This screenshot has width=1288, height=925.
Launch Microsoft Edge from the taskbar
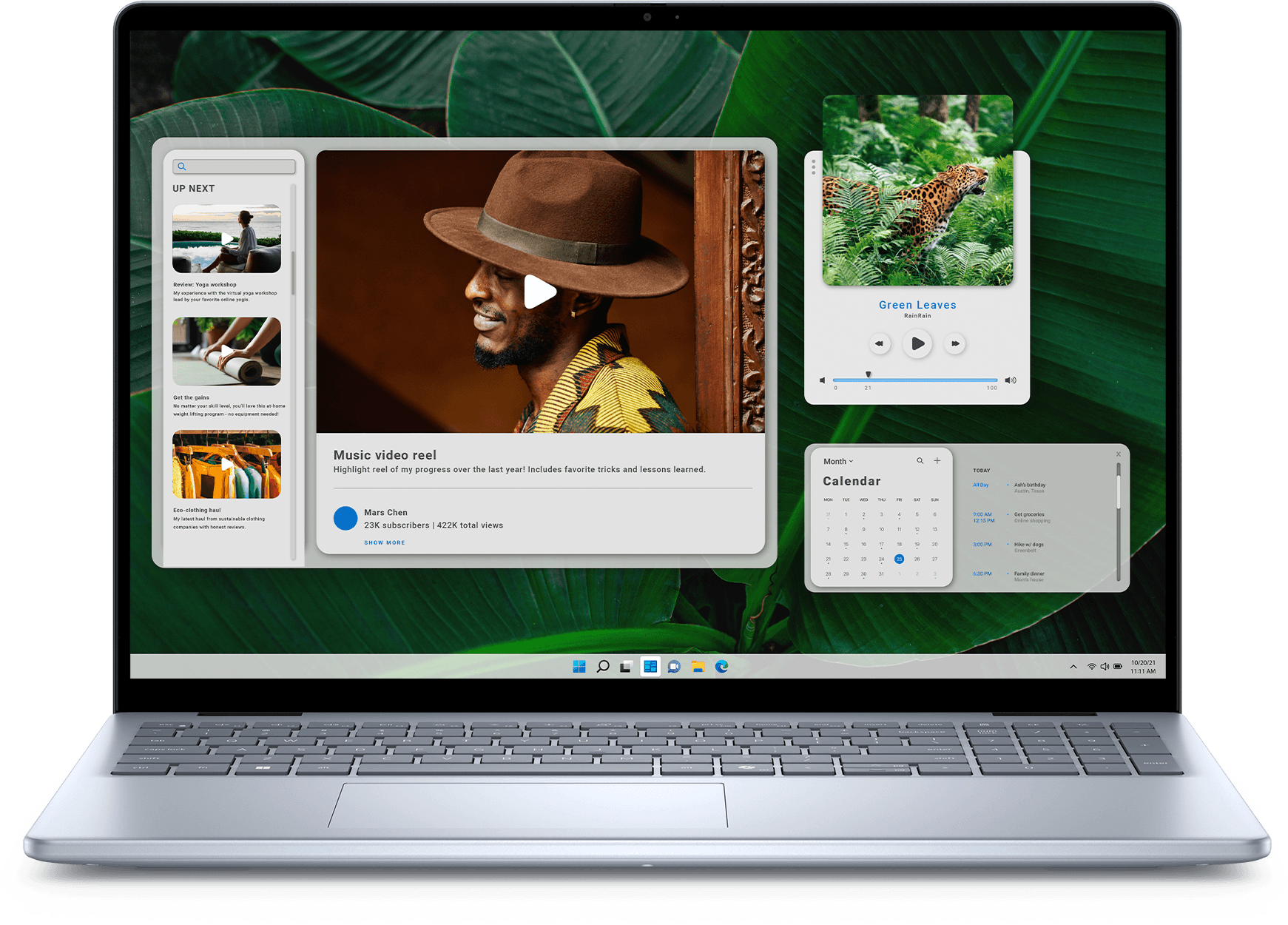coord(722,667)
